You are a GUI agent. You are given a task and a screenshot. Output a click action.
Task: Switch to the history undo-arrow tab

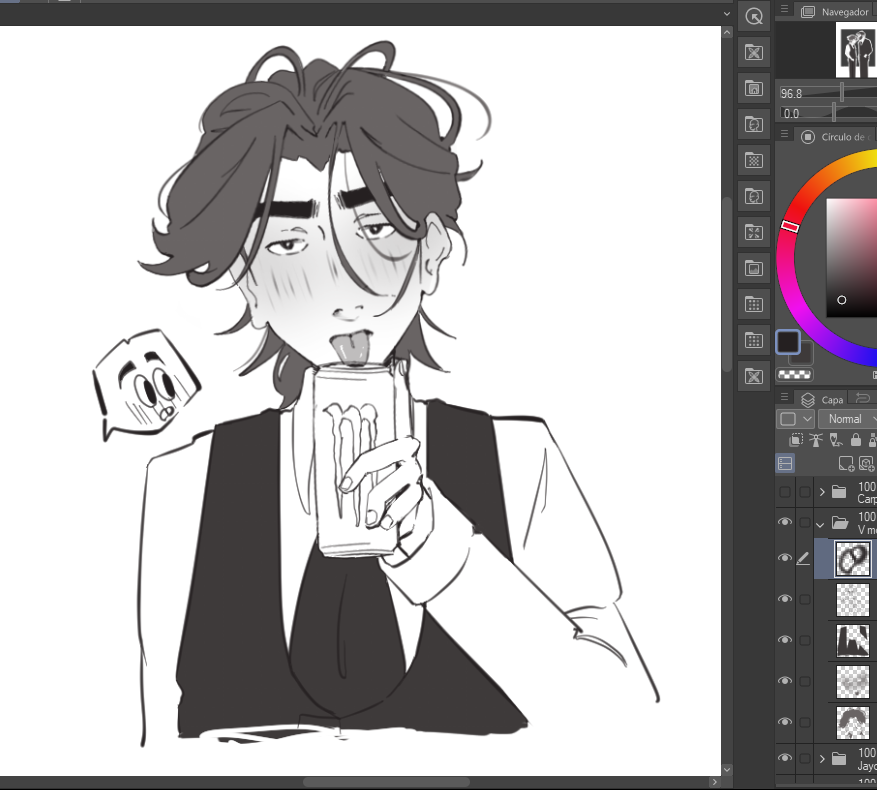(862, 398)
